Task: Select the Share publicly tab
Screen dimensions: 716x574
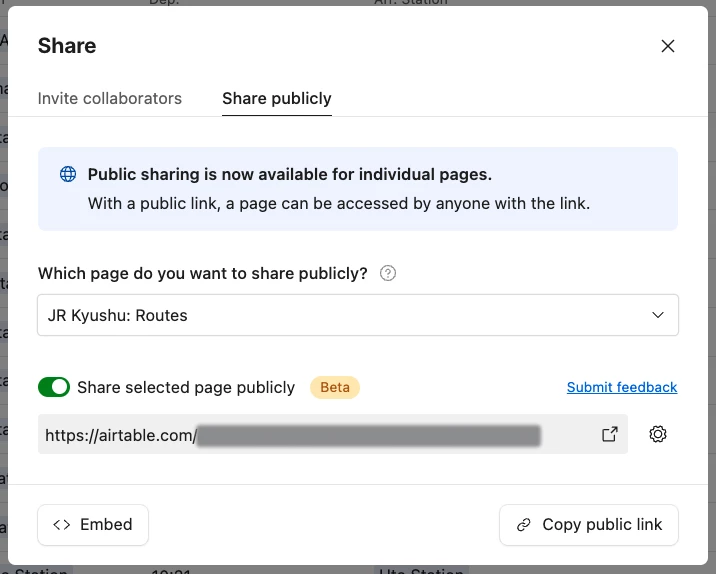Action: point(277,99)
